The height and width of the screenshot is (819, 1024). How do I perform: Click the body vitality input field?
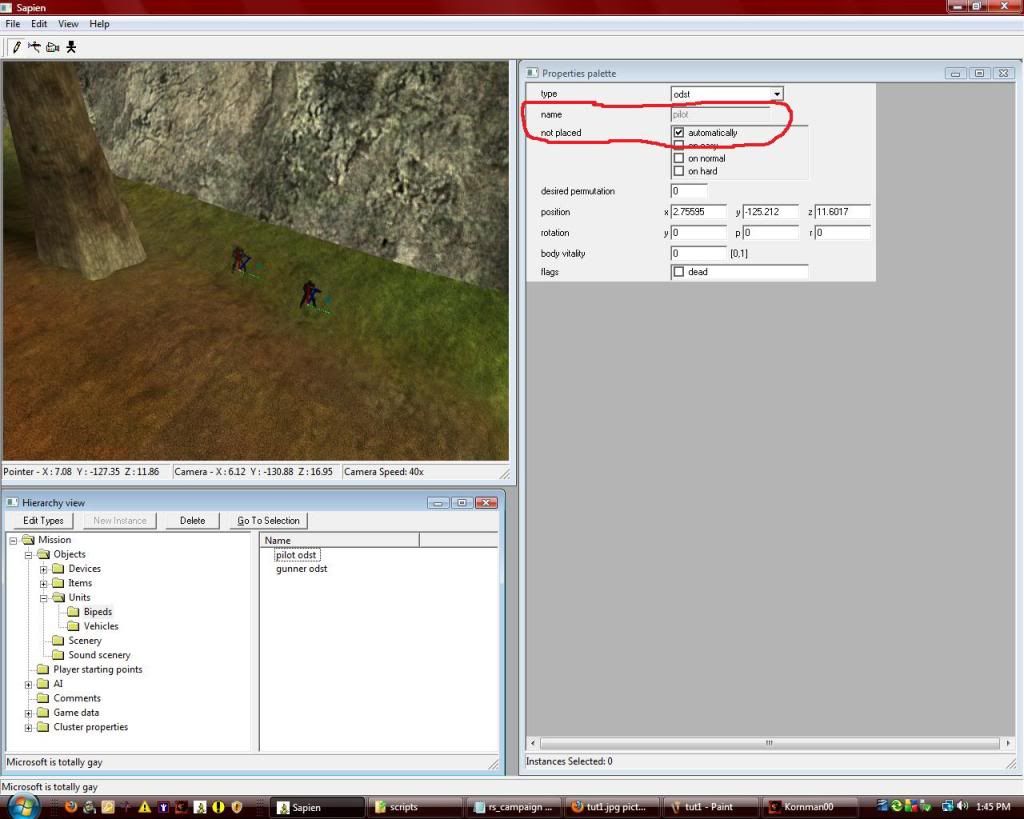pos(699,253)
